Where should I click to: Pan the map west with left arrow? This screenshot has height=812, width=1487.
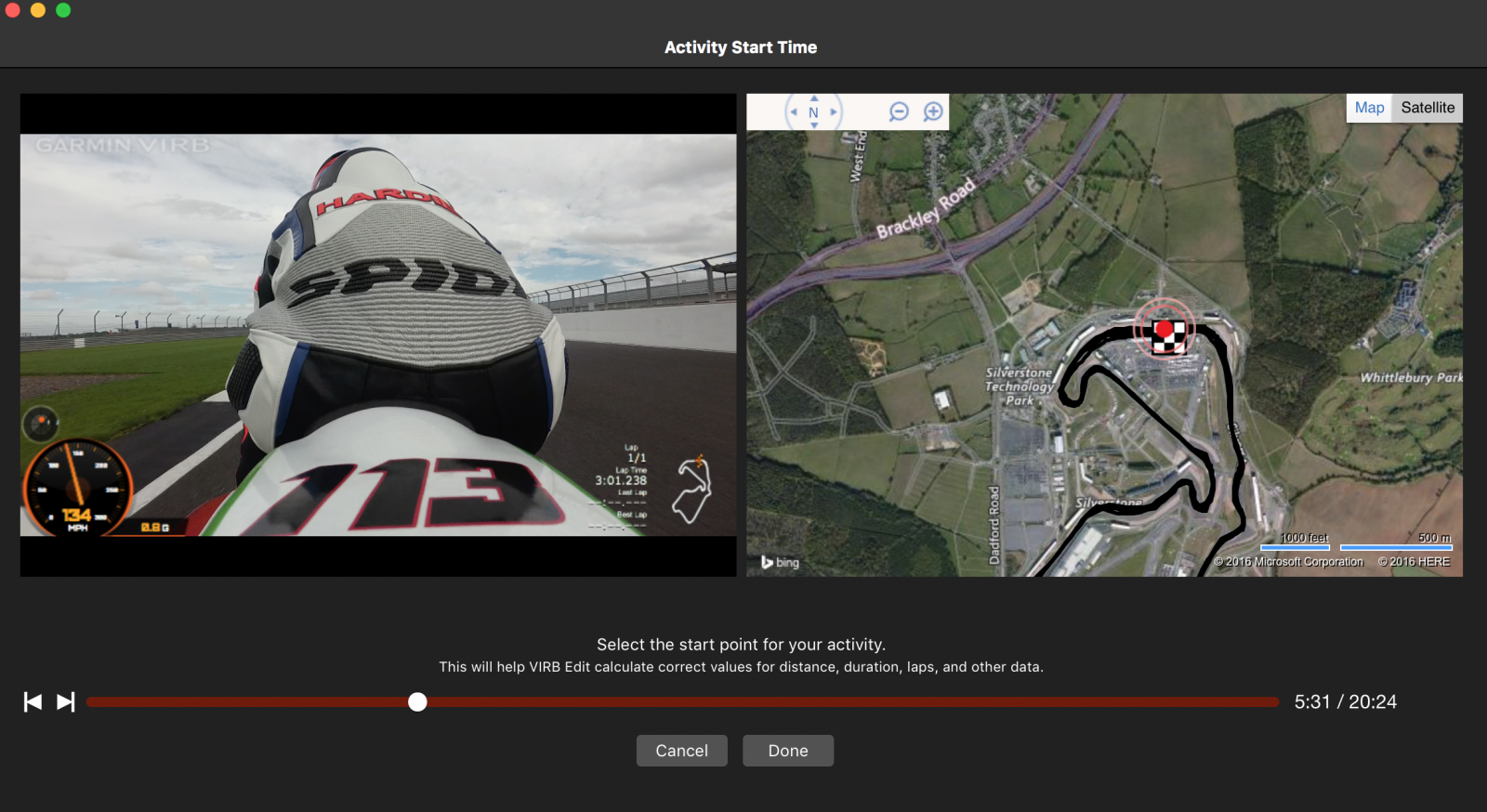click(794, 112)
